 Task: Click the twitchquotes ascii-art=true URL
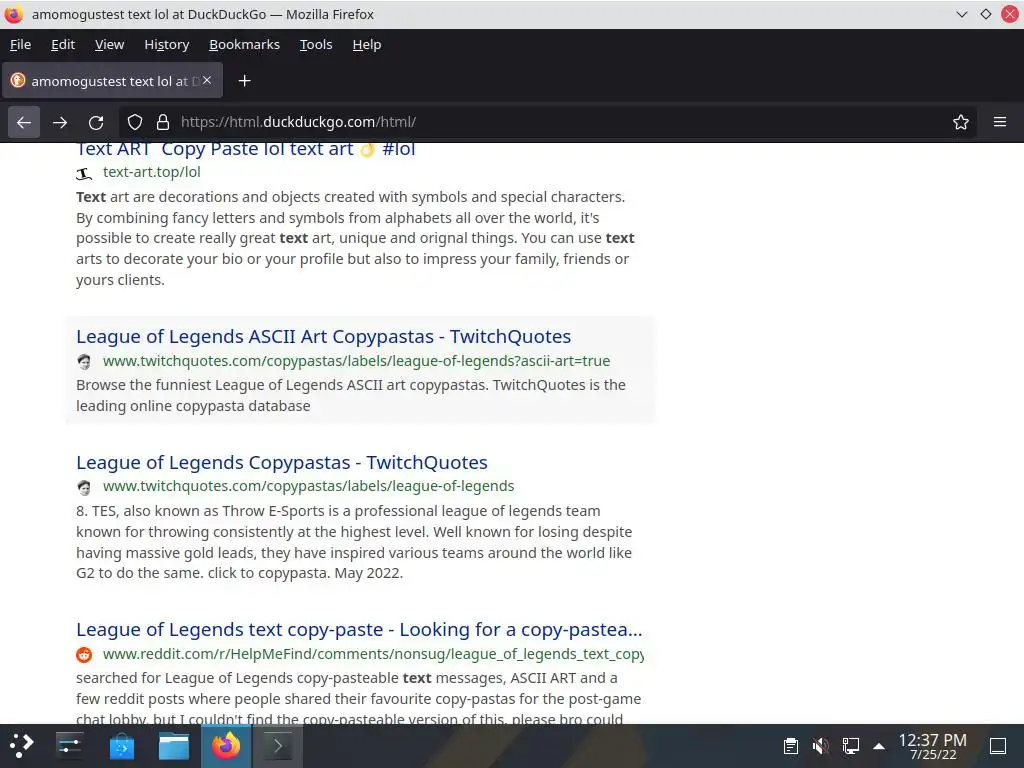(x=357, y=361)
